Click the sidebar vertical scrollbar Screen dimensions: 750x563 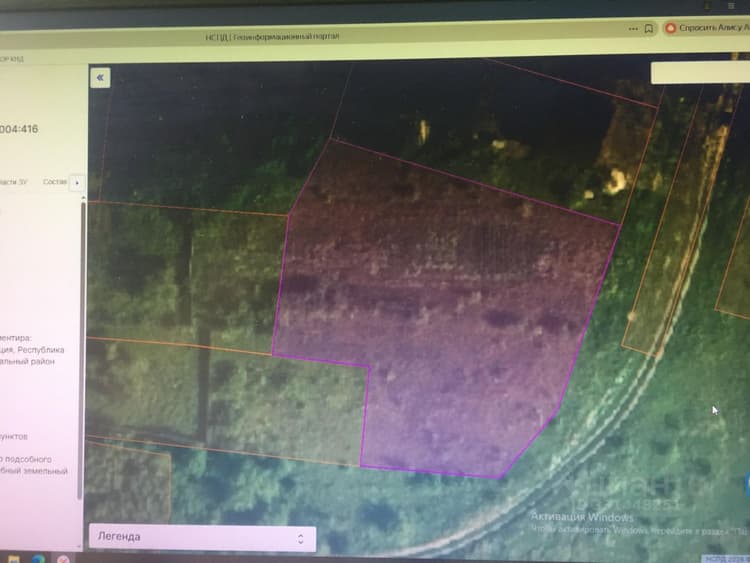tap(81, 352)
